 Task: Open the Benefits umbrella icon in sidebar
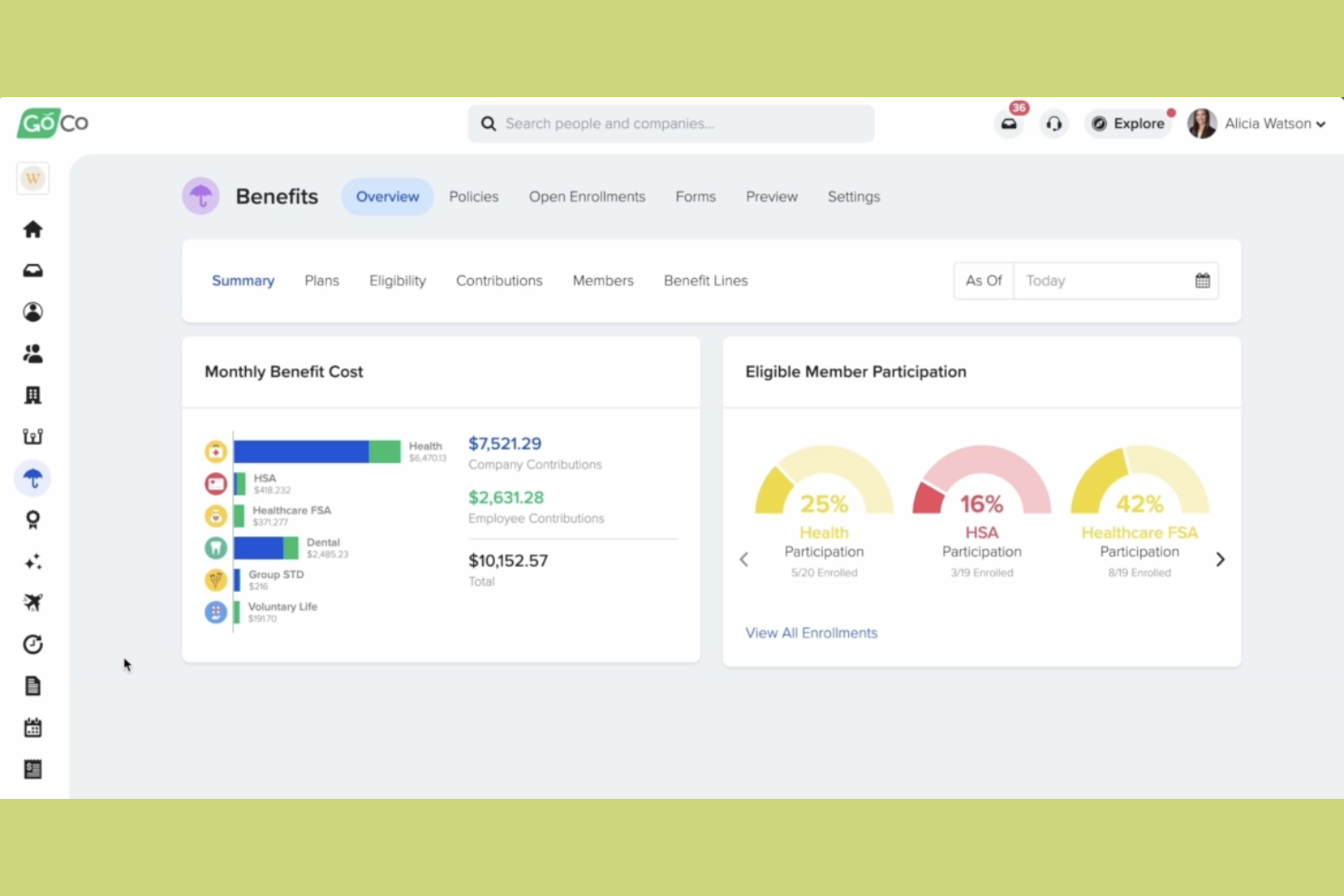click(x=33, y=478)
